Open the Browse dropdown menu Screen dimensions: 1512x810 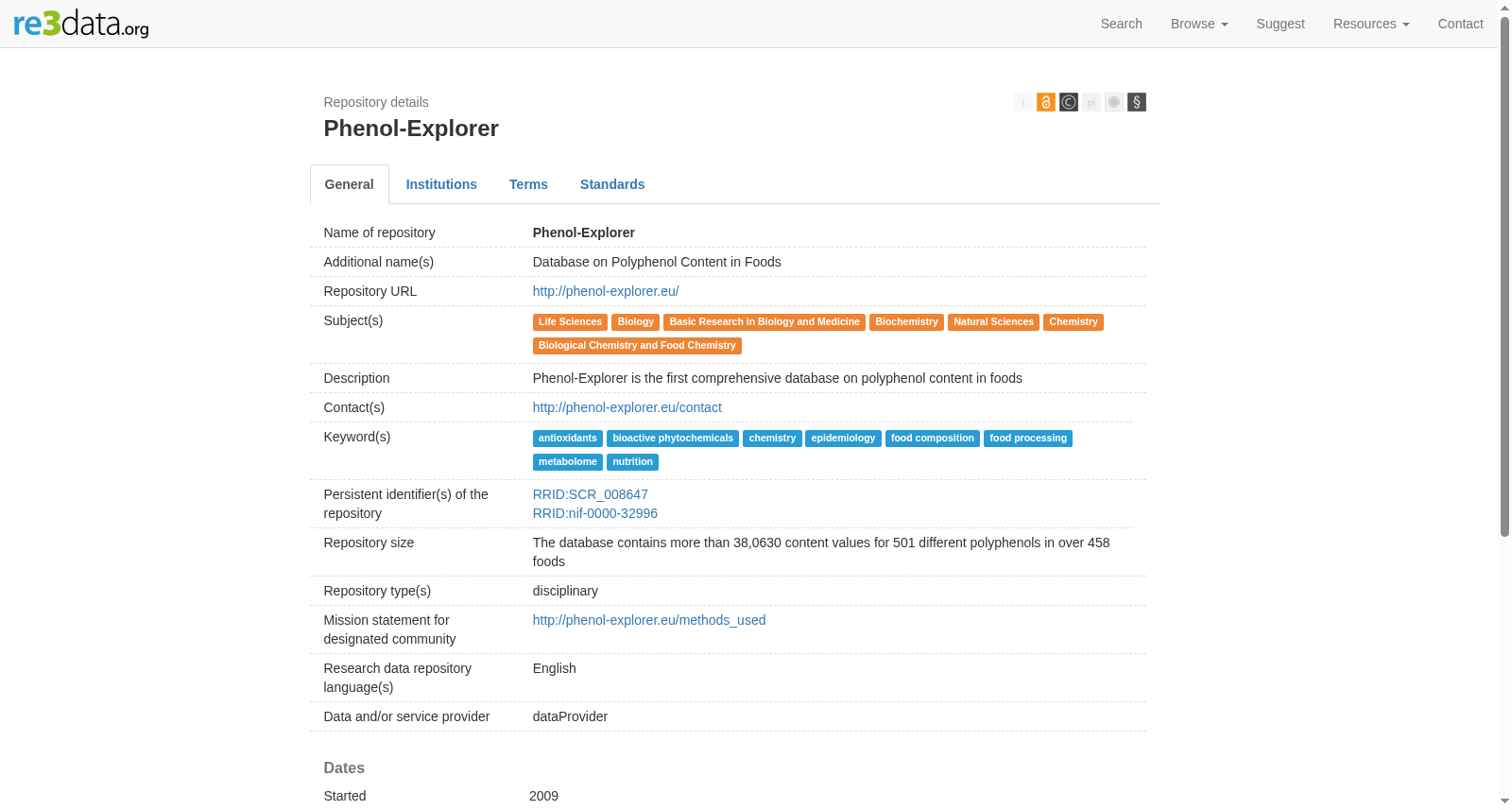pyautogui.click(x=1199, y=24)
